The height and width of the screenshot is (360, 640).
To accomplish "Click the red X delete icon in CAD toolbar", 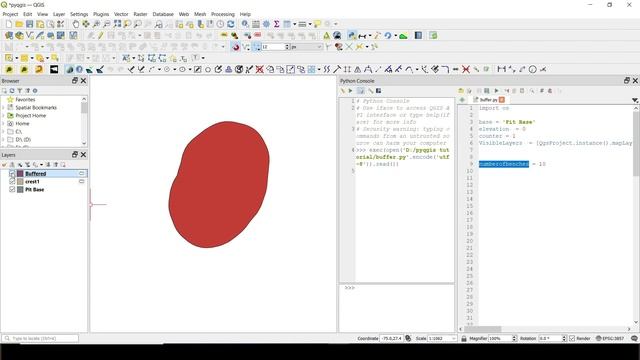I will [x=466, y=69].
